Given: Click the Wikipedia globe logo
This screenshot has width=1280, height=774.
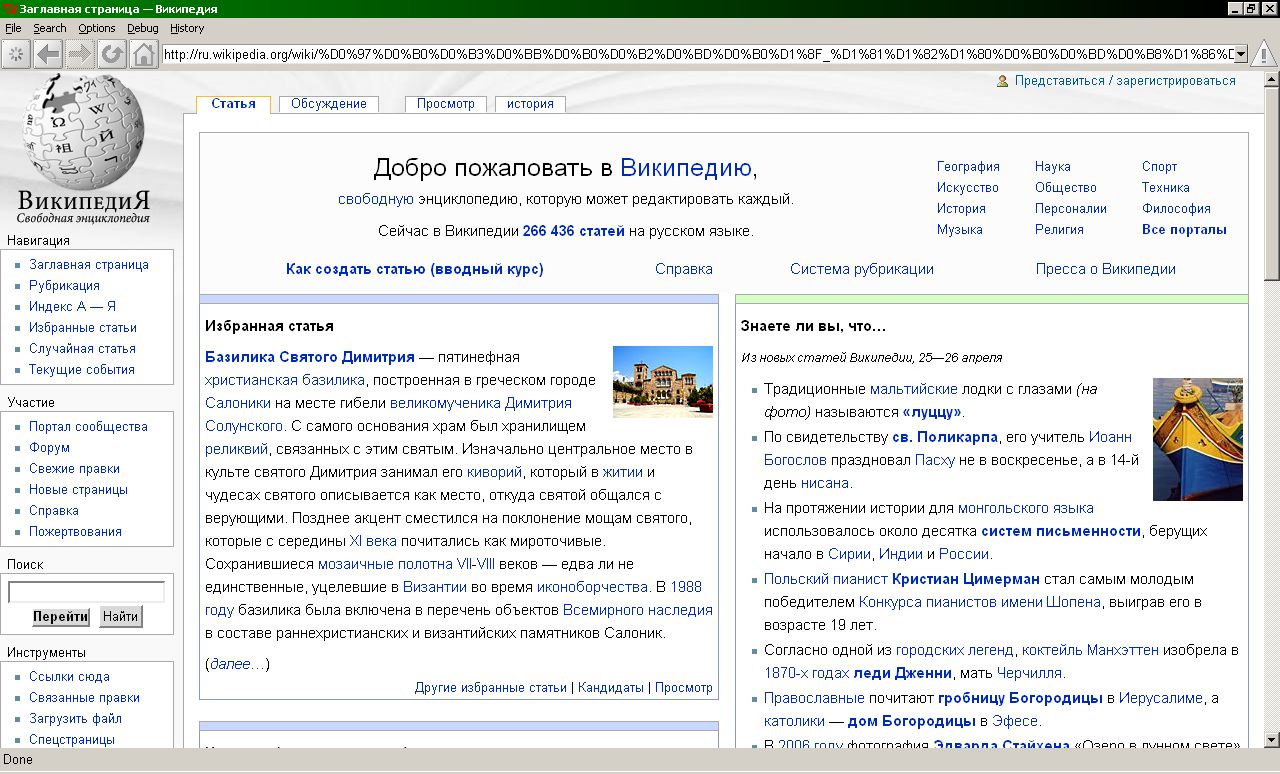Looking at the screenshot, I should tap(83, 134).
